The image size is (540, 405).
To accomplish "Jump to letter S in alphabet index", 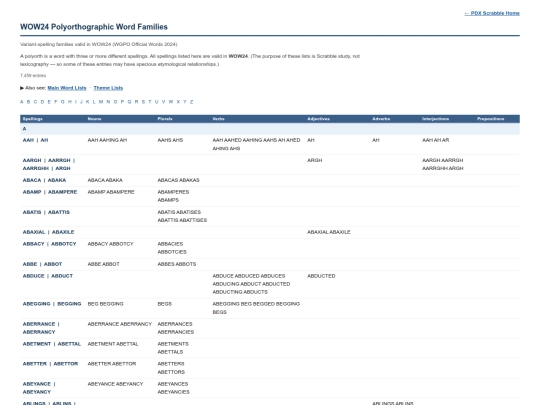I will pyautogui.click(x=143, y=102).
